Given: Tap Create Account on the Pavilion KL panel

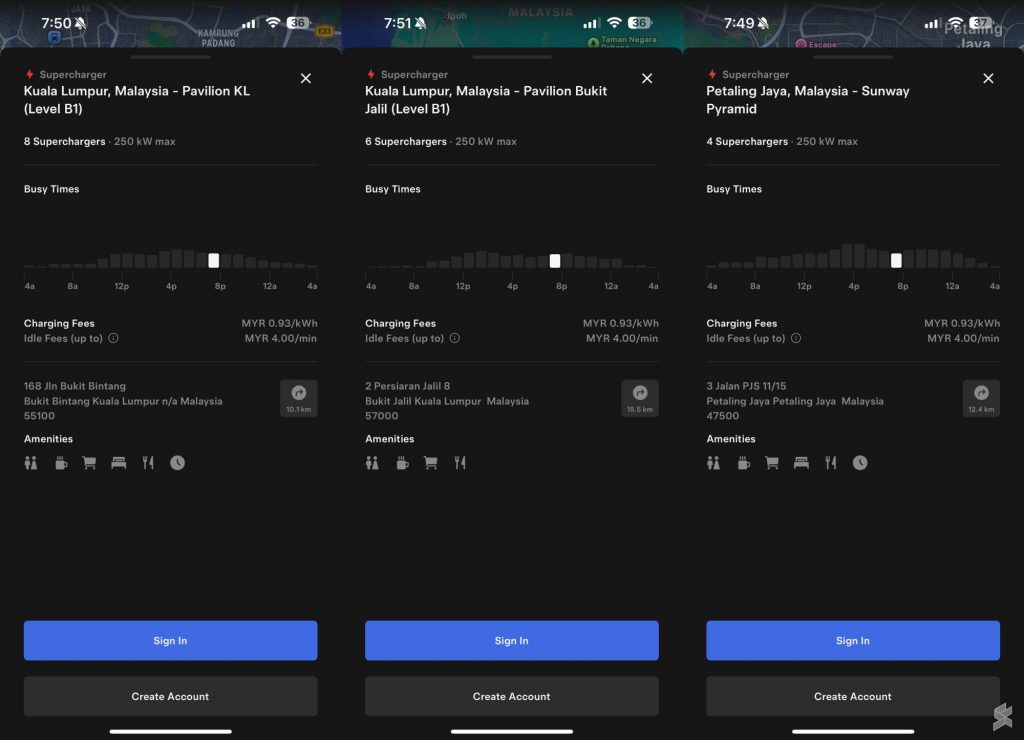Looking at the screenshot, I should 170,696.
